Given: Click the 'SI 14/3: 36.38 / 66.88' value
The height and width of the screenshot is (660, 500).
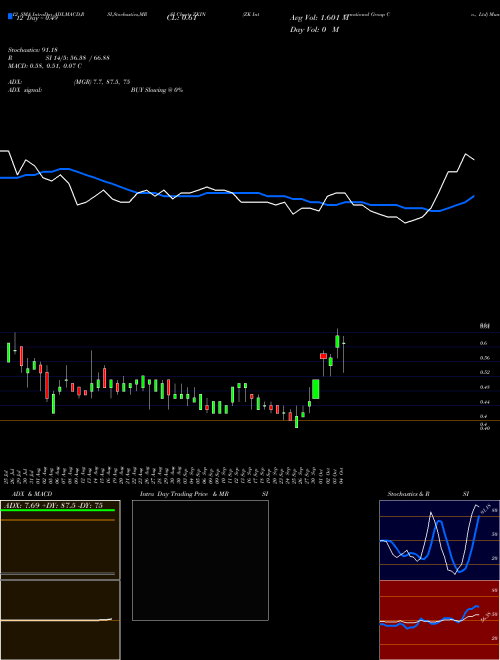Looking at the screenshot, I should [x=78, y=58].
